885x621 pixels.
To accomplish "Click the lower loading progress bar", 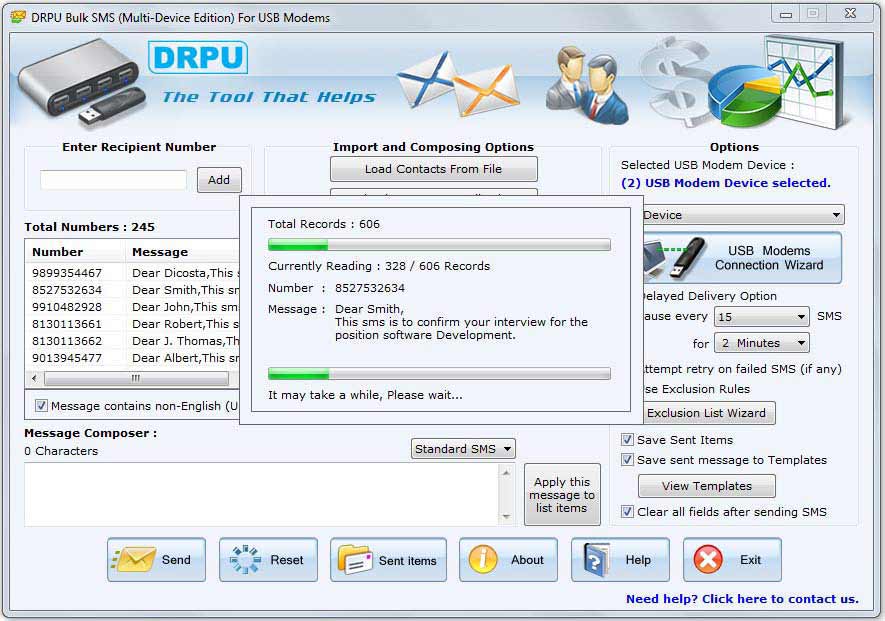I will click(439, 373).
